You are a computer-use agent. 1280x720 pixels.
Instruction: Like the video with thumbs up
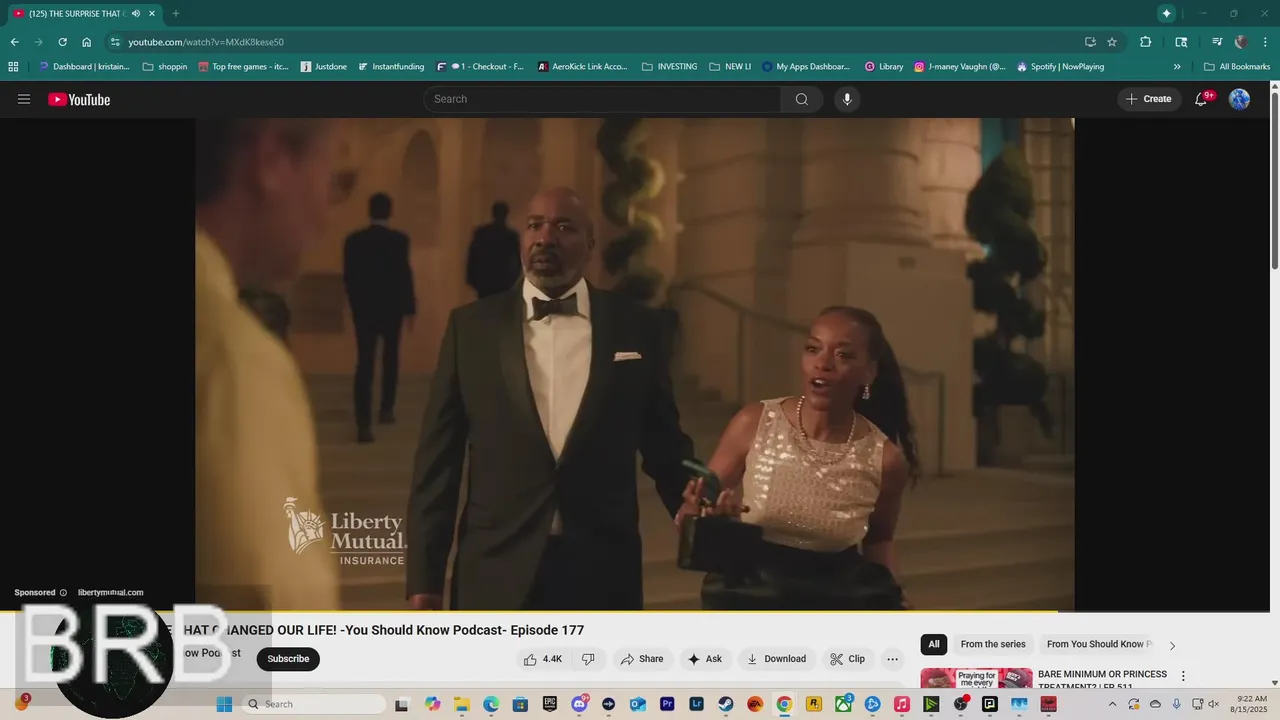pos(543,659)
